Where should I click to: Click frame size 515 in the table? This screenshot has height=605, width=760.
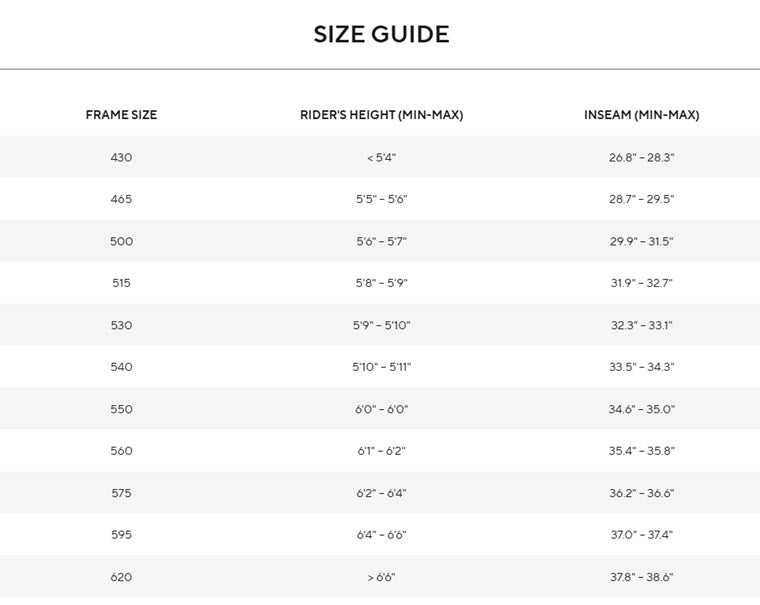121,283
